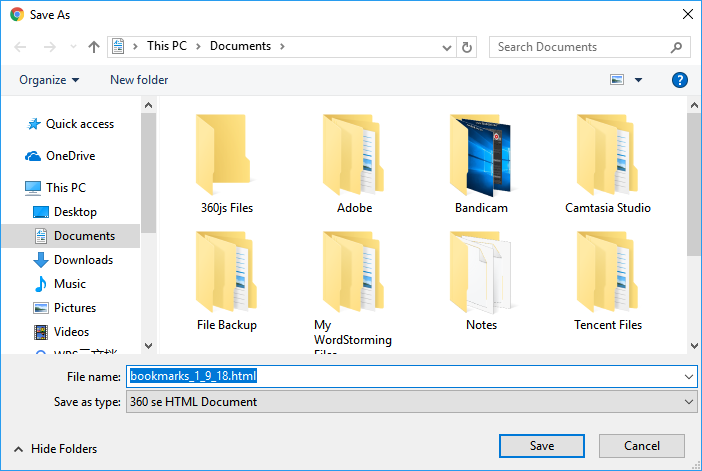Click the Up one level arrow
Viewport: 702px width, 471px height.
94,47
